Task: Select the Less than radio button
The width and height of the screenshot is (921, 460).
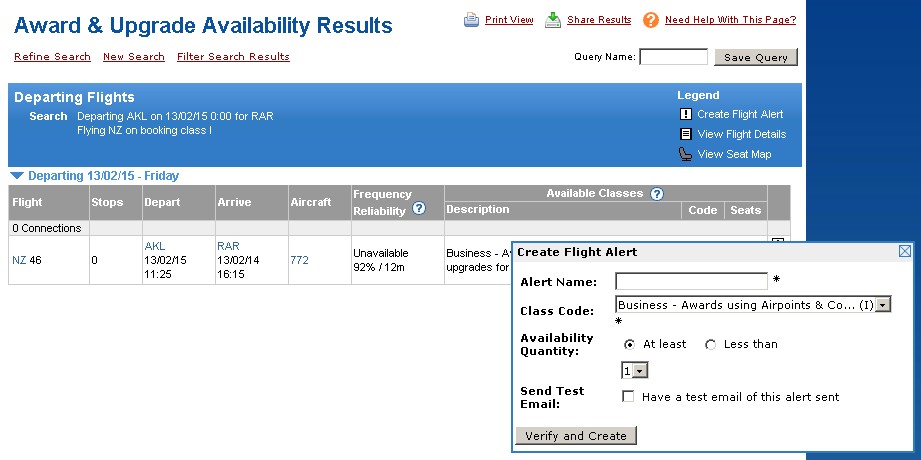Action: tap(710, 345)
